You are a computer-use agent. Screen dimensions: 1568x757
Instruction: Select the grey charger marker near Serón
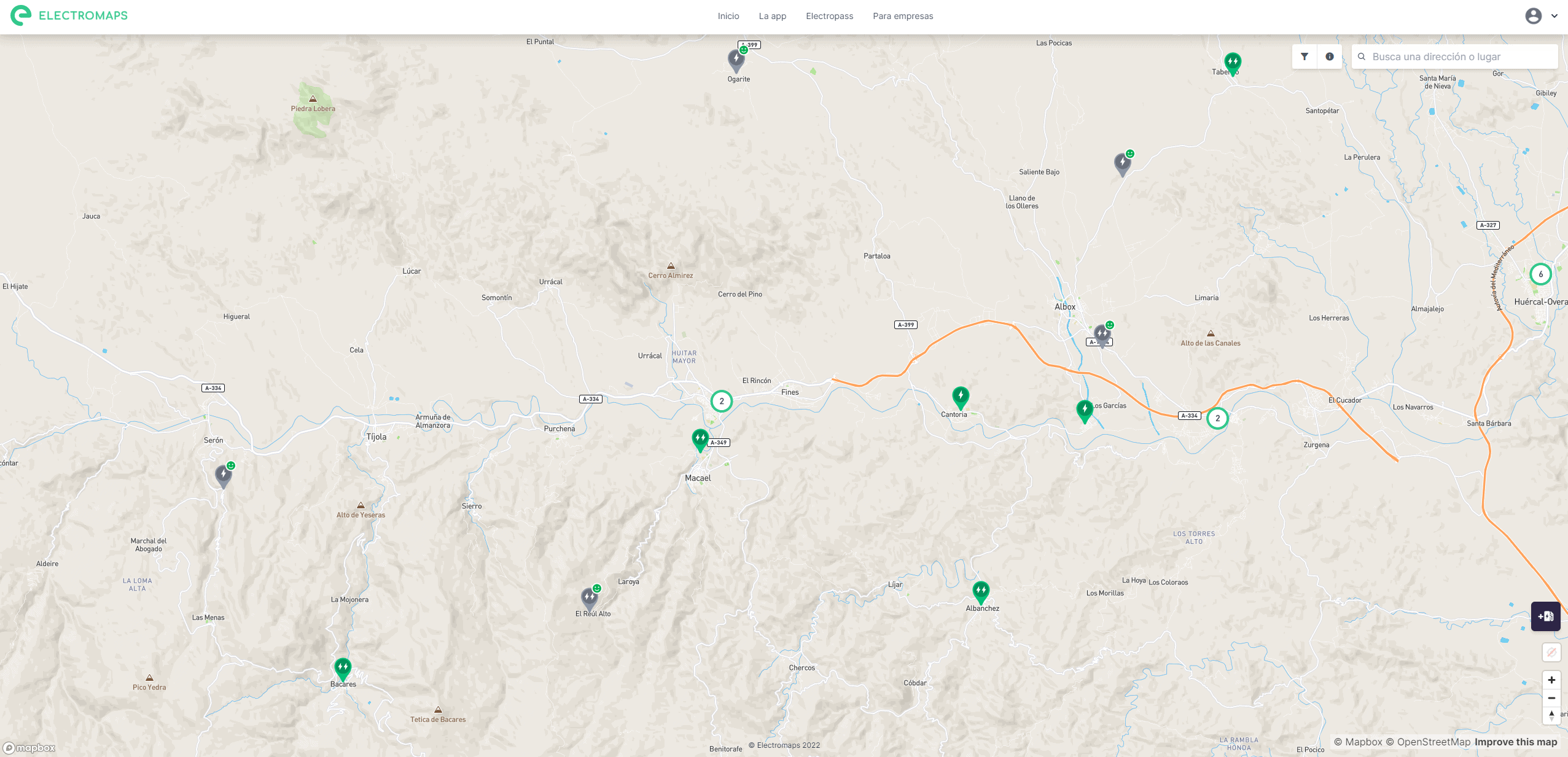click(x=223, y=476)
